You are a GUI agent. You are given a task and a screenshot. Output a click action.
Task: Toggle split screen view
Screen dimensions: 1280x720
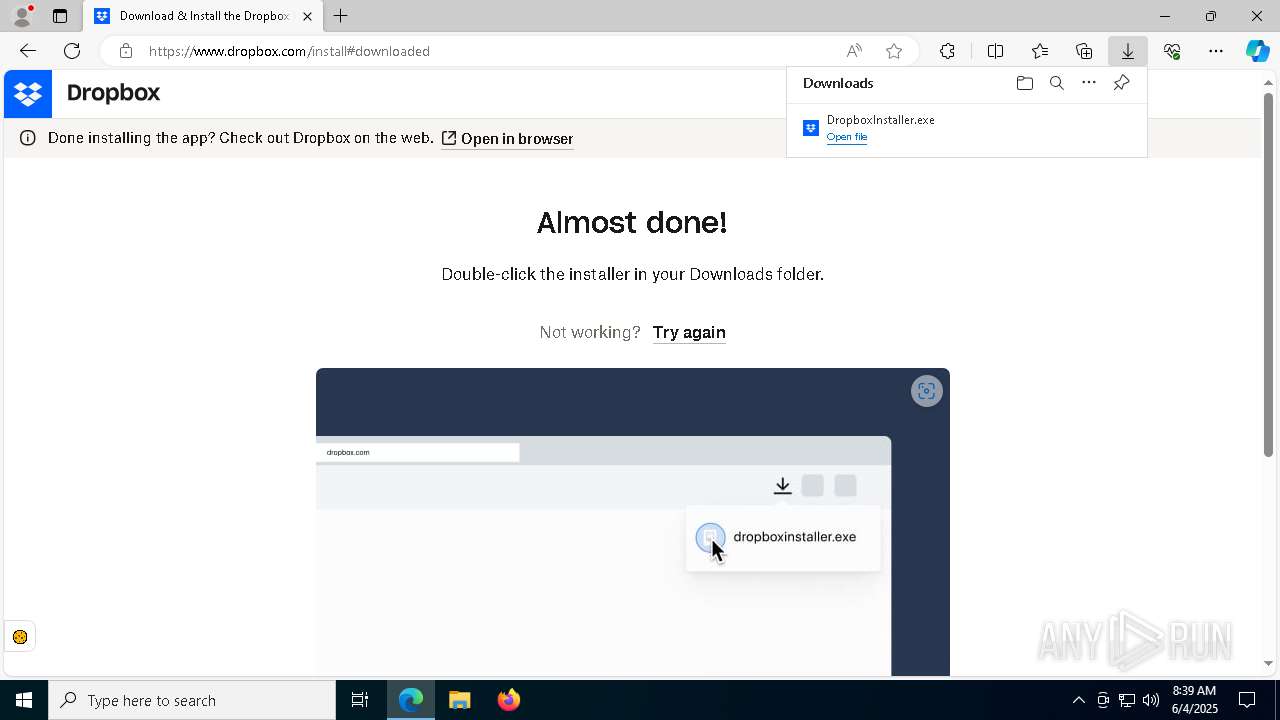click(x=995, y=51)
